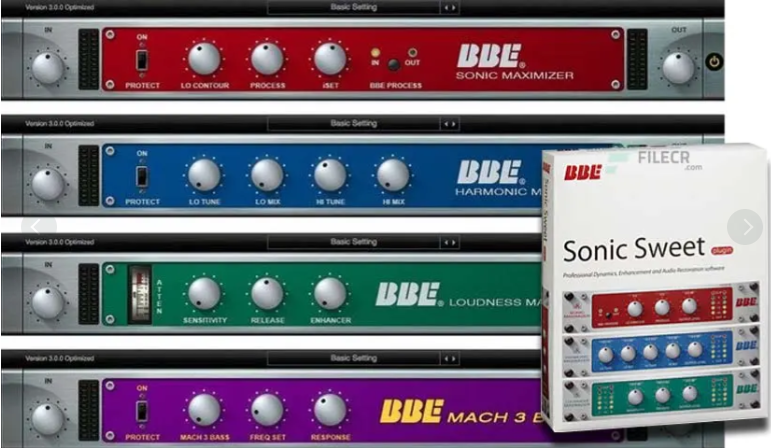Click the Sonic Maximizer input level meter
The image size is (771, 448).
[89, 59]
